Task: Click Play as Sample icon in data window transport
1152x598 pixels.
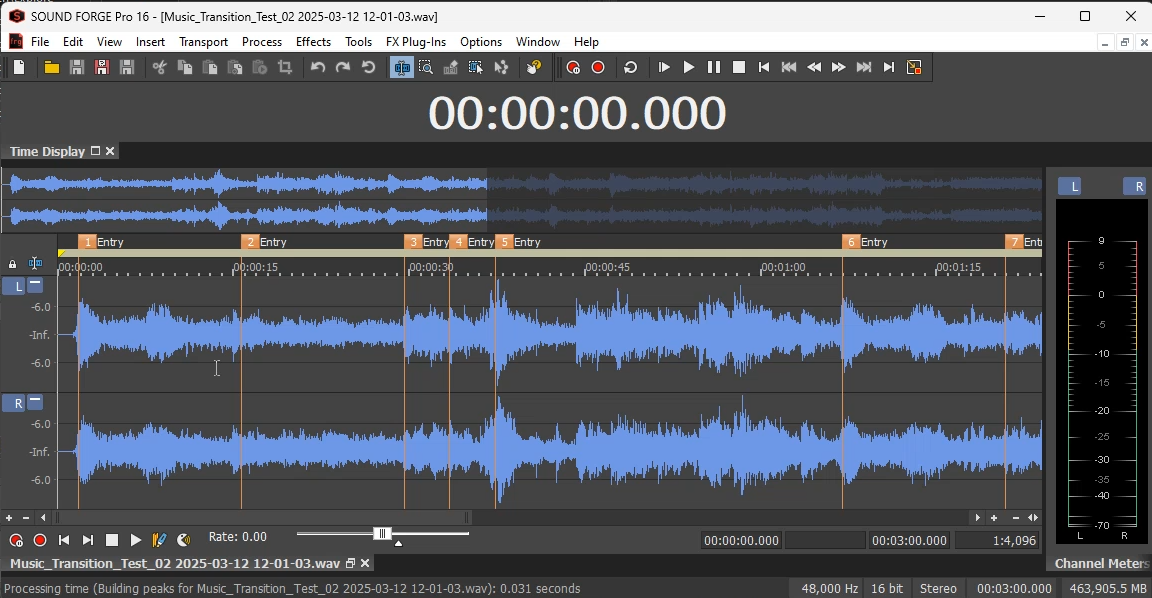Action: click(184, 540)
